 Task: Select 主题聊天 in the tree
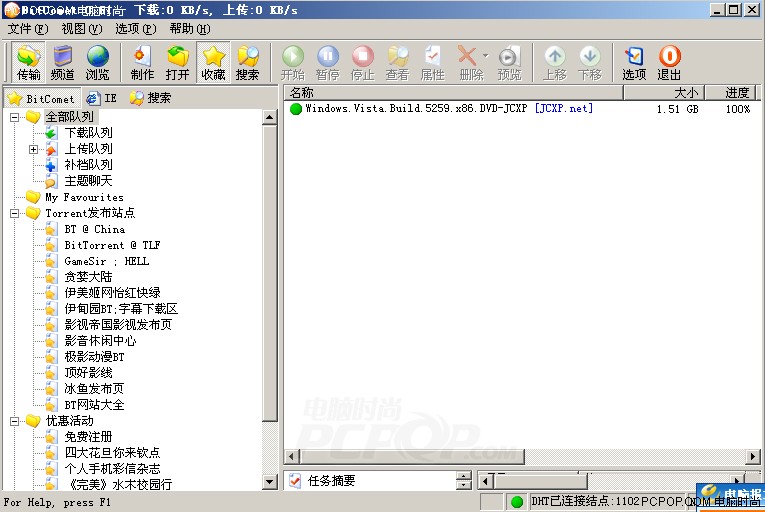coord(88,181)
